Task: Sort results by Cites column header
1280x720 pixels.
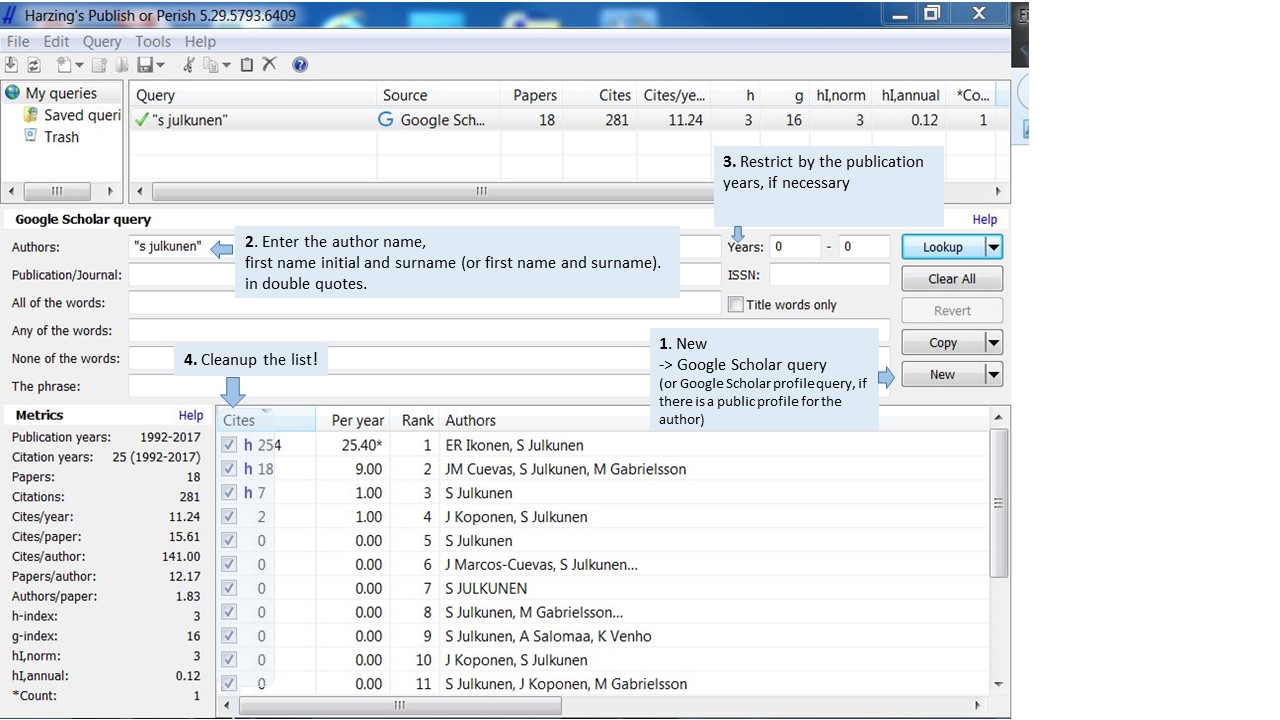Action: (x=266, y=420)
